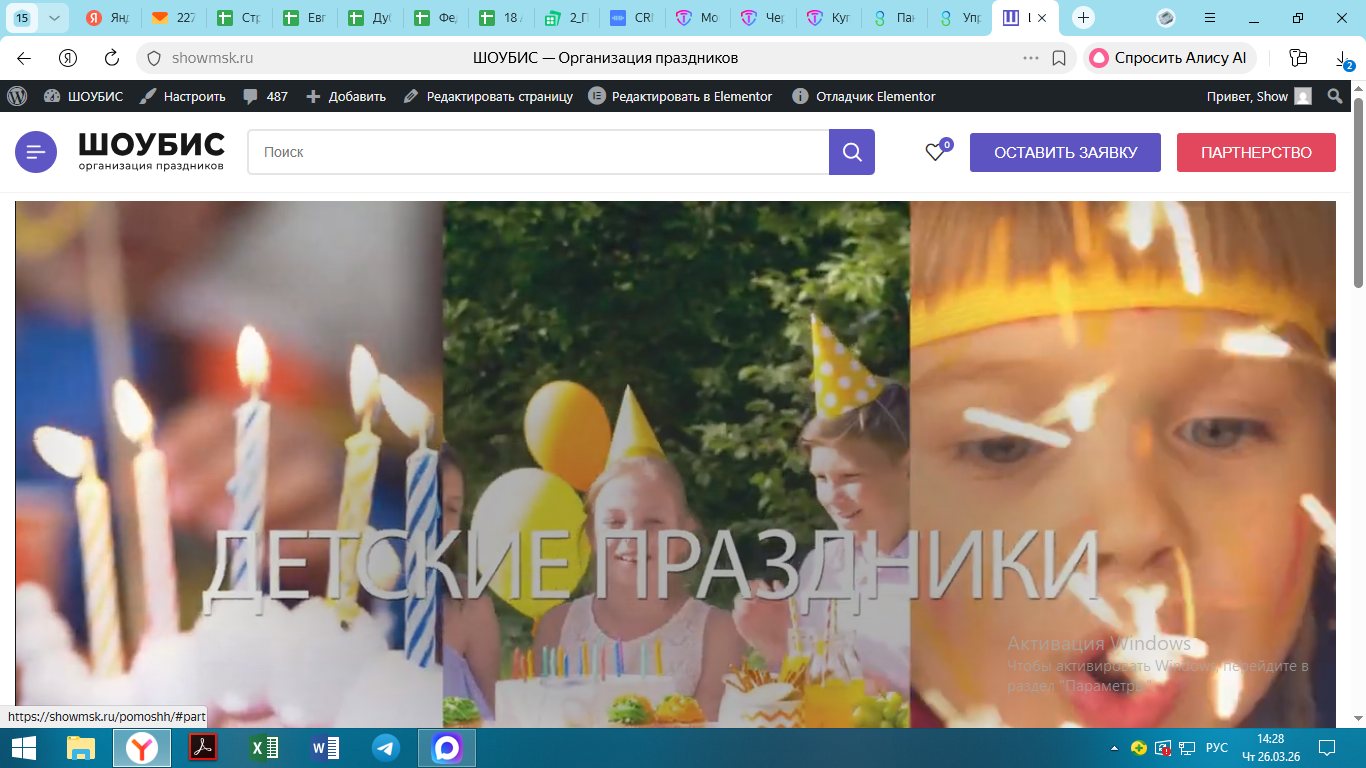This screenshot has width=1366, height=768.
Task: Open the tab group counter showing 15
Action: point(23,18)
